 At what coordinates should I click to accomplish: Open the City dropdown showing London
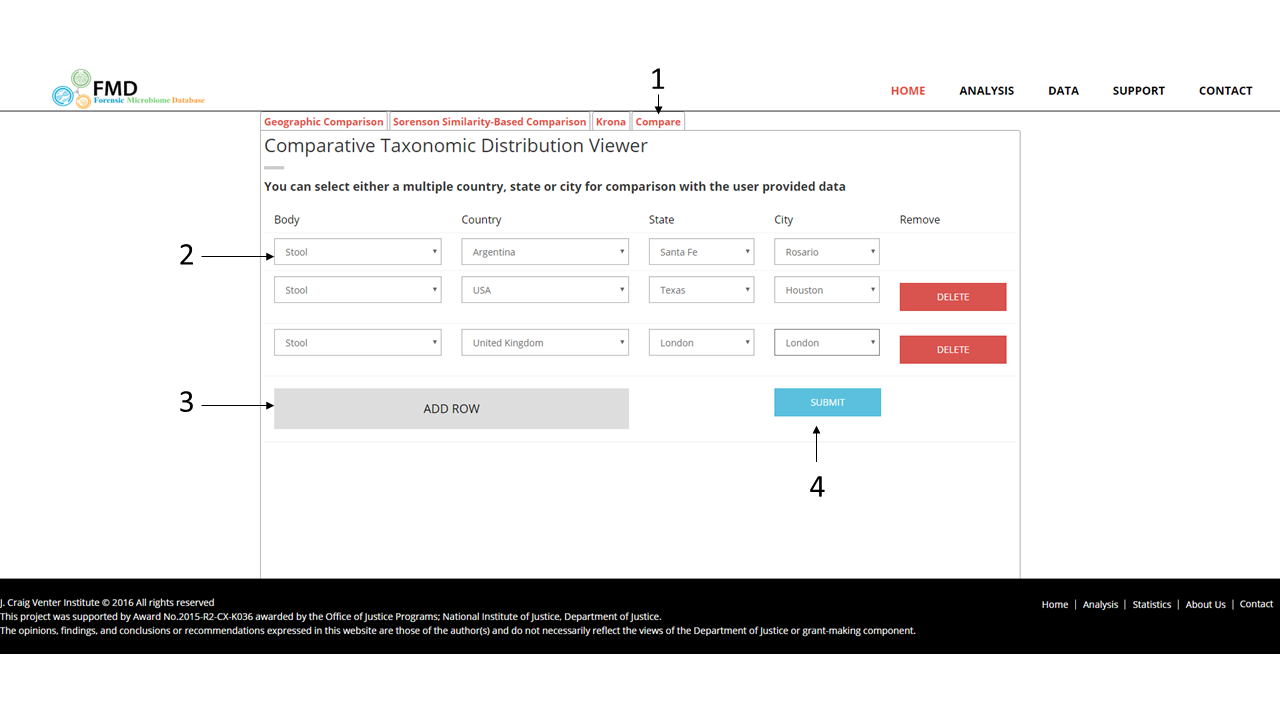point(827,342)
